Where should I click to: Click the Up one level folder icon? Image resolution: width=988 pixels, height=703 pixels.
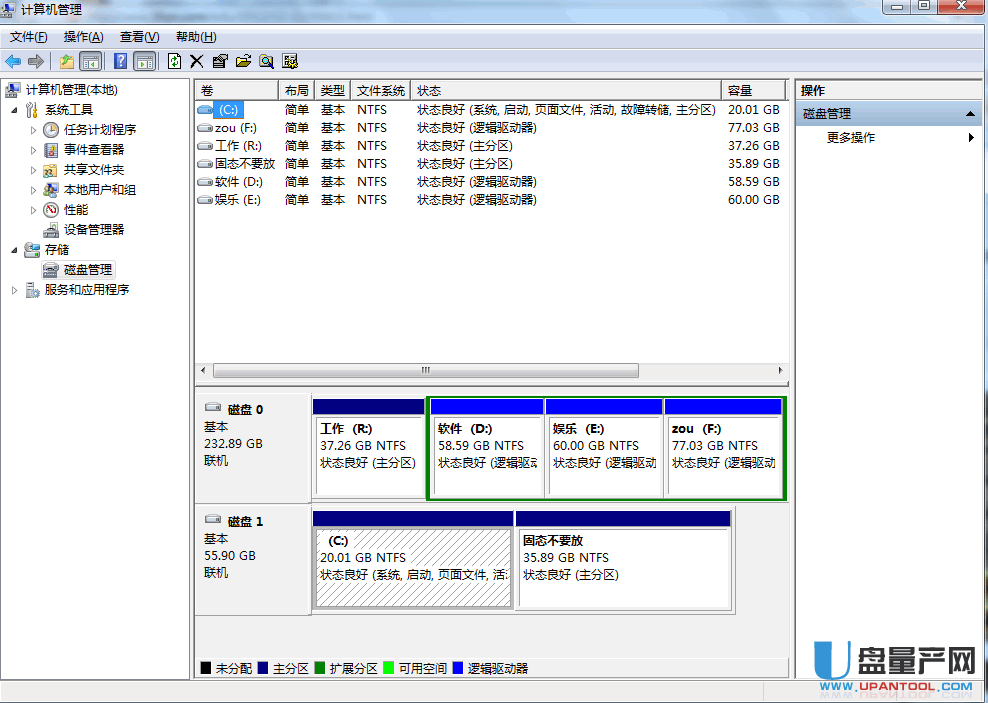coord(66,61)
